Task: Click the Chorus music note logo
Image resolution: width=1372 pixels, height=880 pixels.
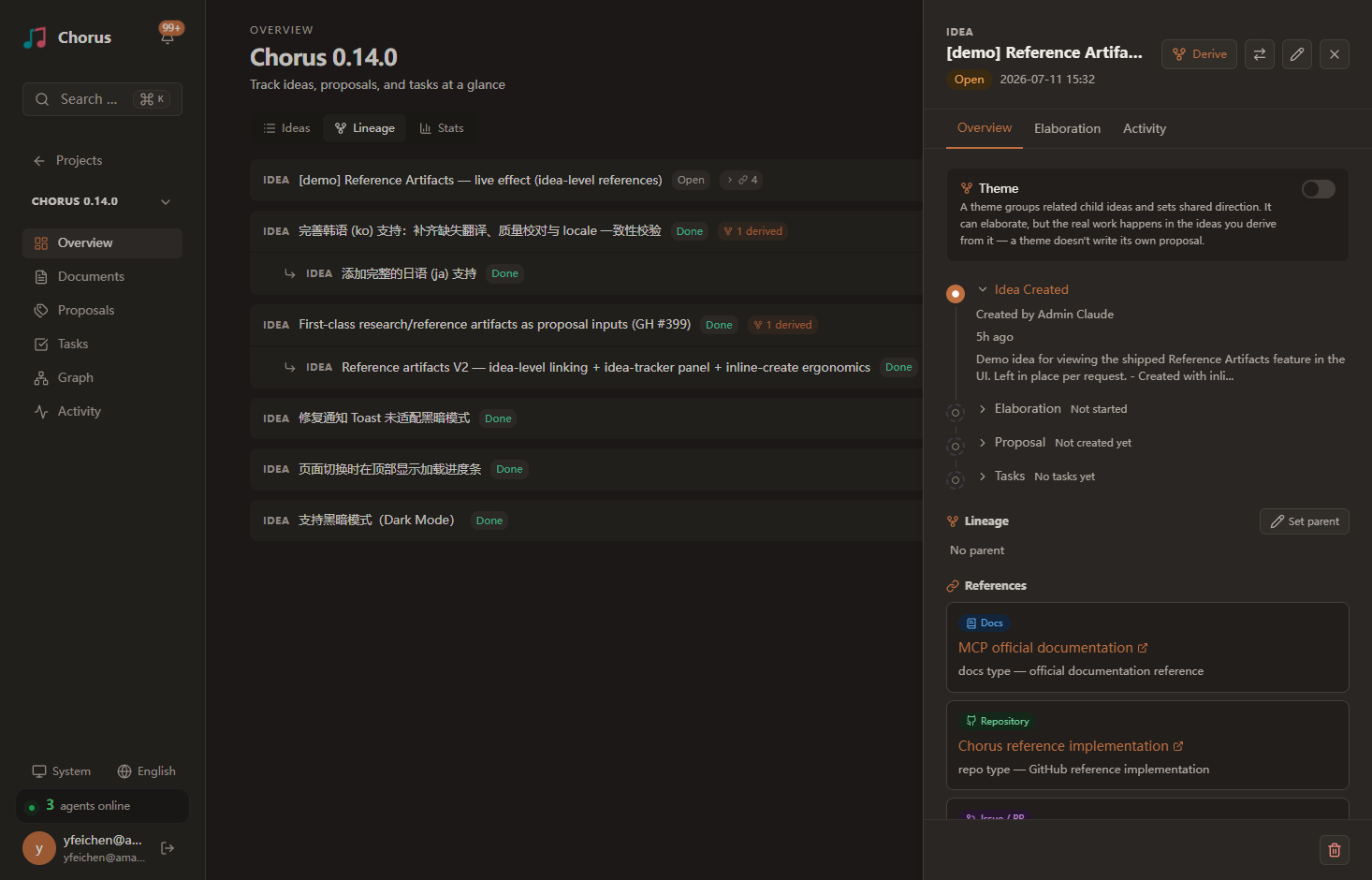Action: pyautogui.click(x=35, y=37)
